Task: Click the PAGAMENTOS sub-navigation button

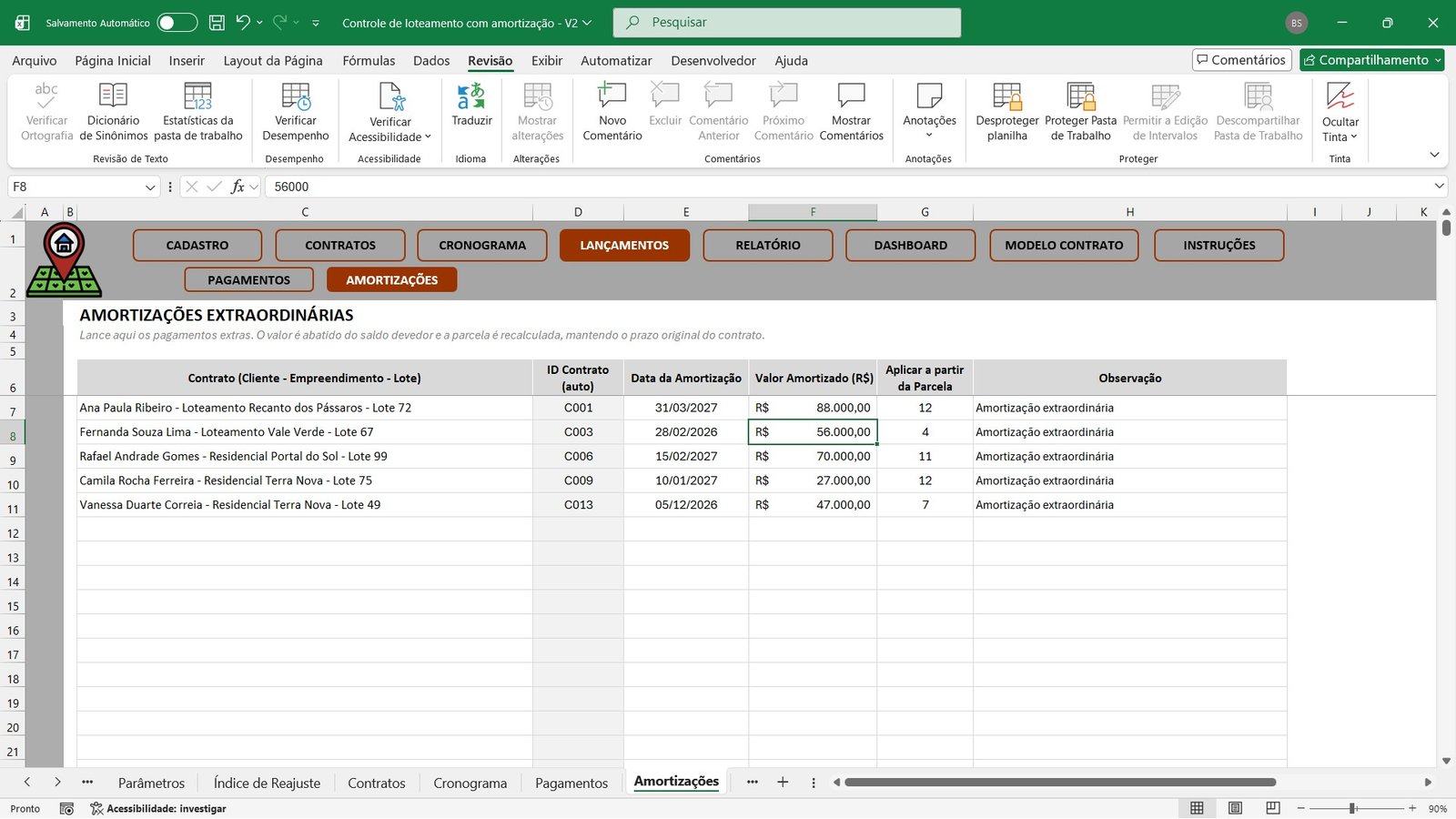Action: pyautogui.click(x=248, y=279)
